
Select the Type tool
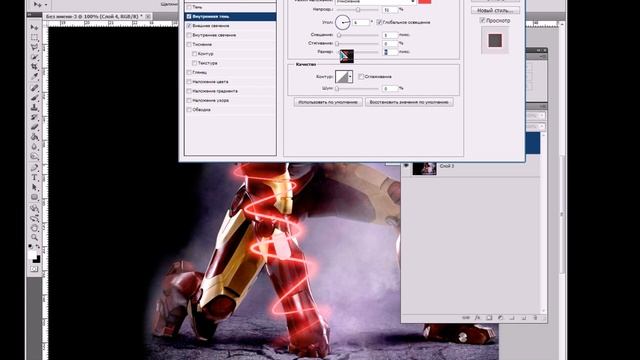[x=35, y=178]
